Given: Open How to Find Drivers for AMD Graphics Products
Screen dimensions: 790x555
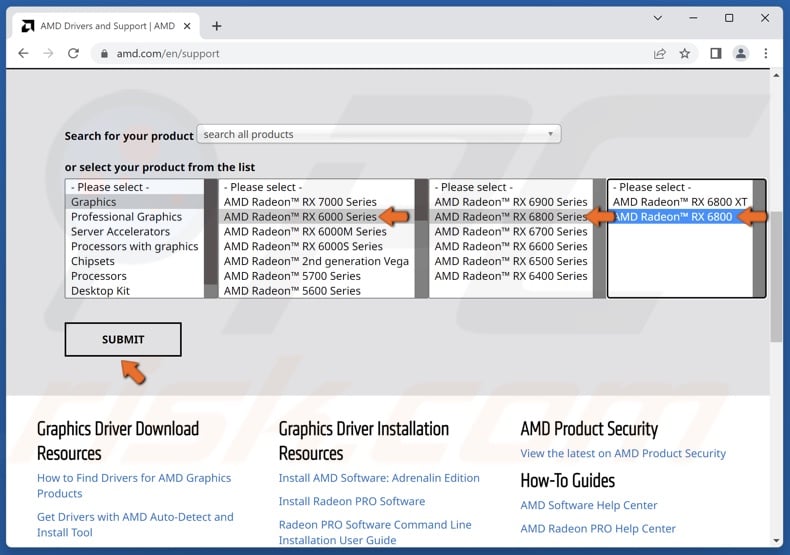Looking at the screenshot, I should [x=134, y=485].
